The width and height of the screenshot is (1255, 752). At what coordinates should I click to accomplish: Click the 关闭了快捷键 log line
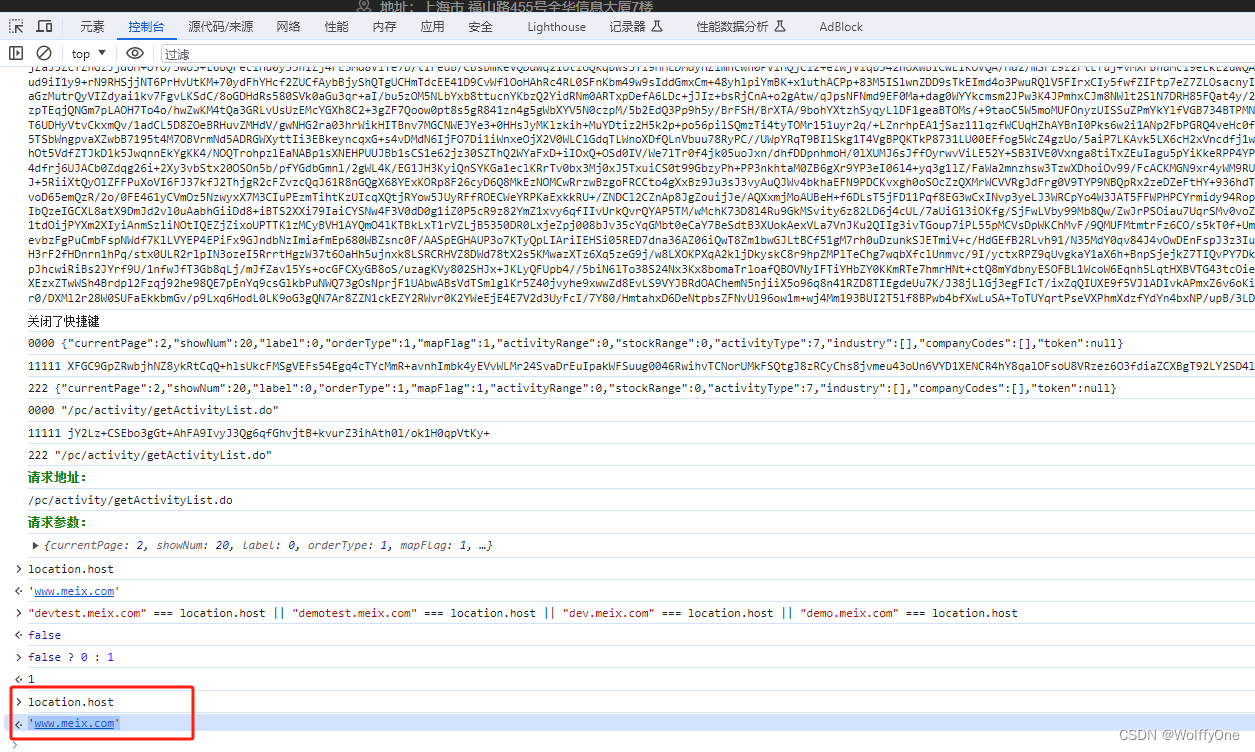tap(64, 322)
